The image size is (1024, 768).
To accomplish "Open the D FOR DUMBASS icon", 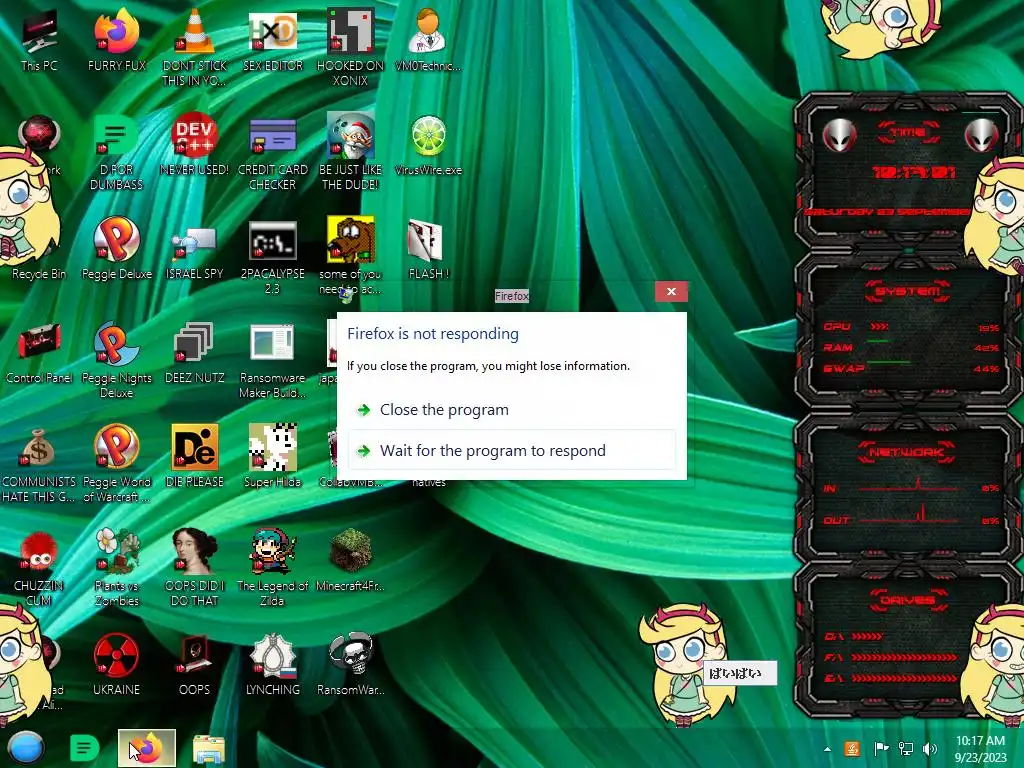I will [x=116, y=152].
